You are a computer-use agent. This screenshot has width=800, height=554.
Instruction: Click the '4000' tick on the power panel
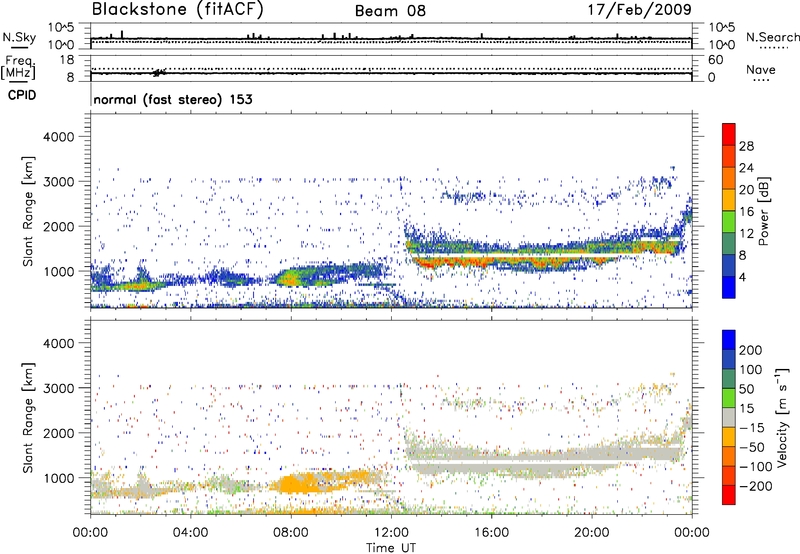pos(58,137)
